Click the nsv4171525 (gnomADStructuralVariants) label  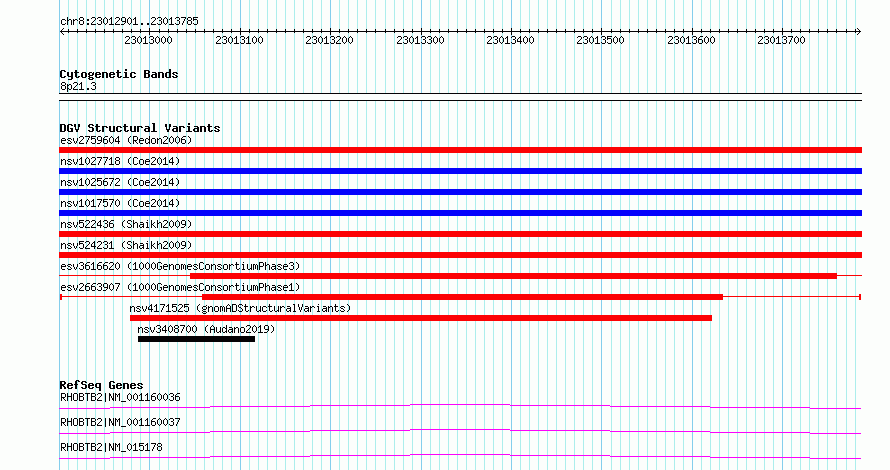tap(240, 308)
